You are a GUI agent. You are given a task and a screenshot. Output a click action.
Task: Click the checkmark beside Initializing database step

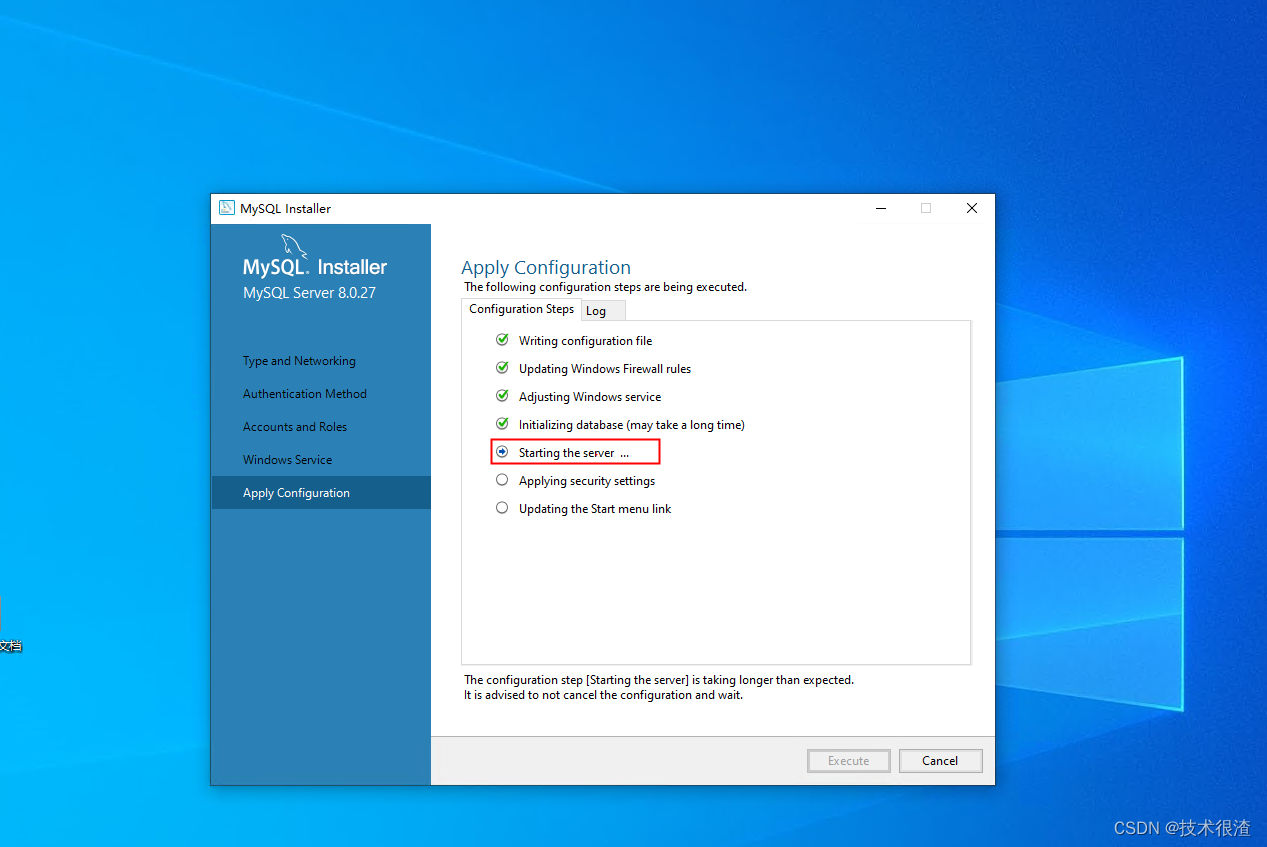click(502, 423)
